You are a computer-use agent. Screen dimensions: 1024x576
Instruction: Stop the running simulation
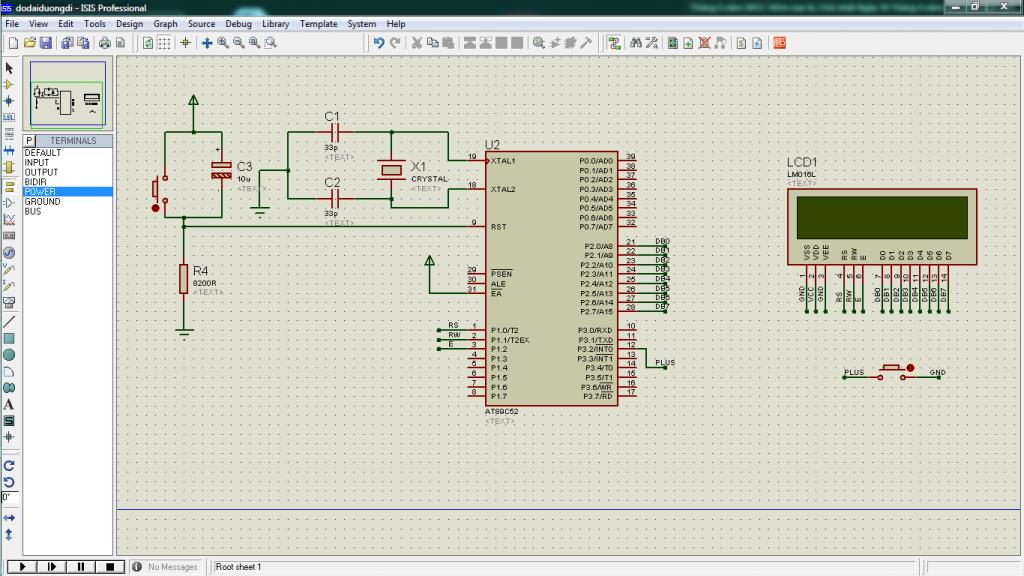(x=110, y=567)
